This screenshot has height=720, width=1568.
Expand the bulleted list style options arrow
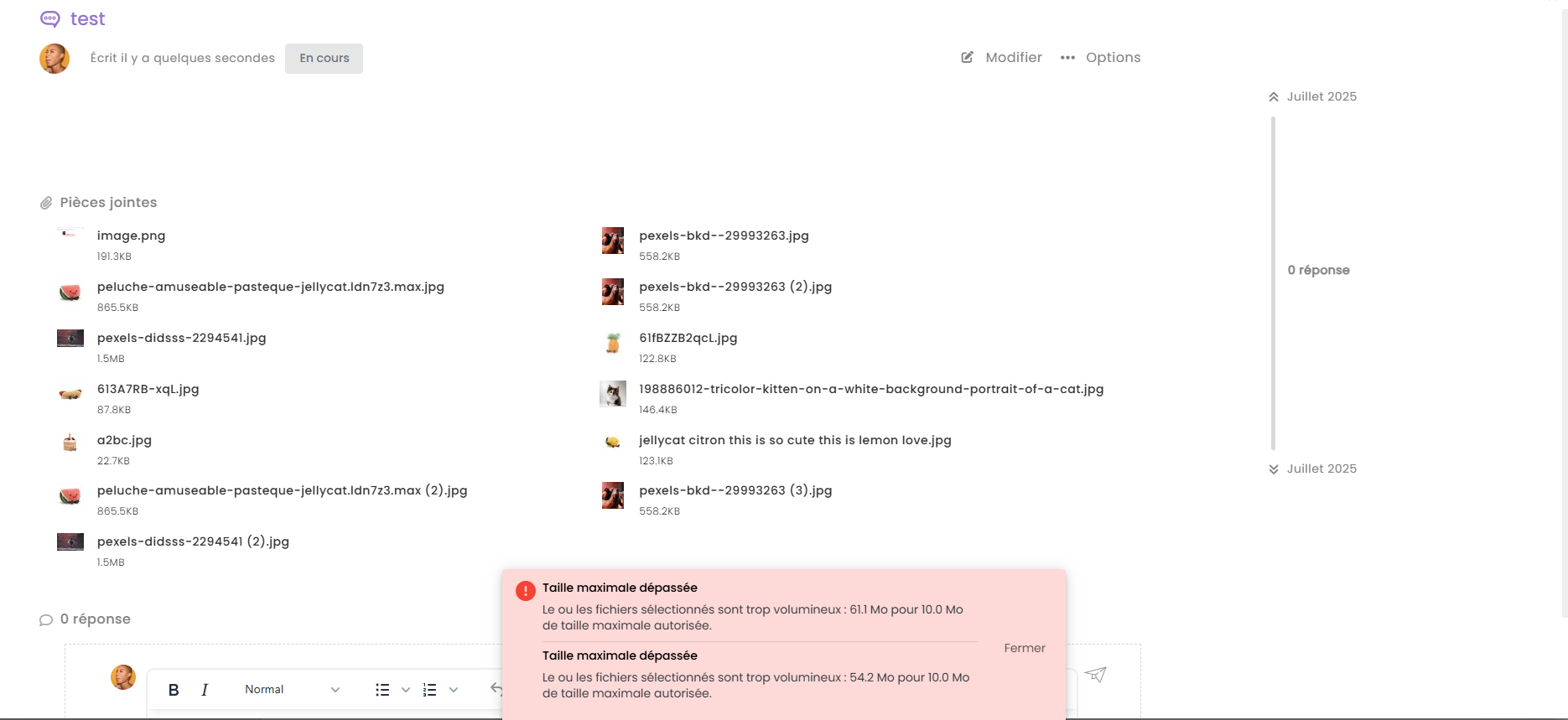[x=406, y=690]
